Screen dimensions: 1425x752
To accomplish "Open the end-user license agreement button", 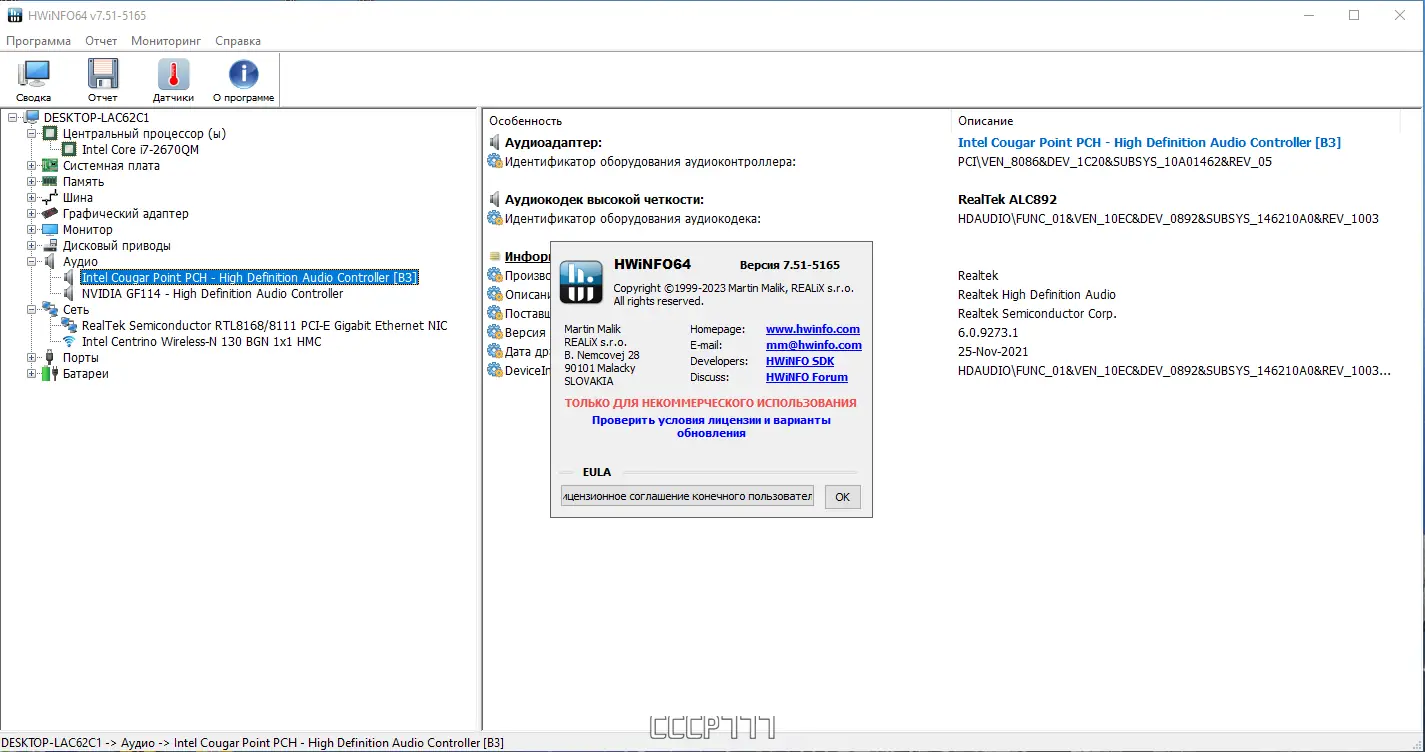I will click(x=687, y=496).
